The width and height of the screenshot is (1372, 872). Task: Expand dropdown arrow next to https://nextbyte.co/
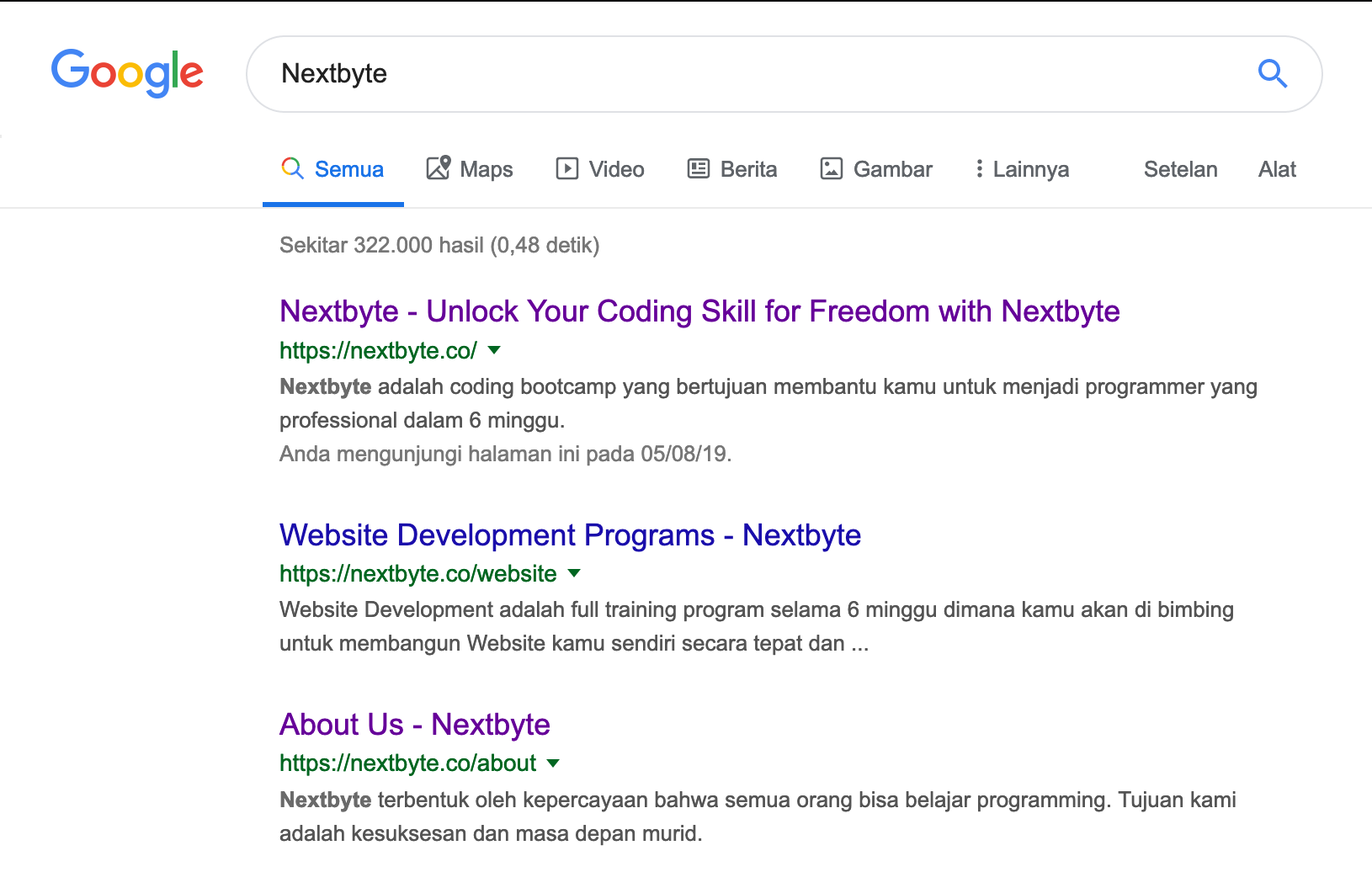coord(494,350)
